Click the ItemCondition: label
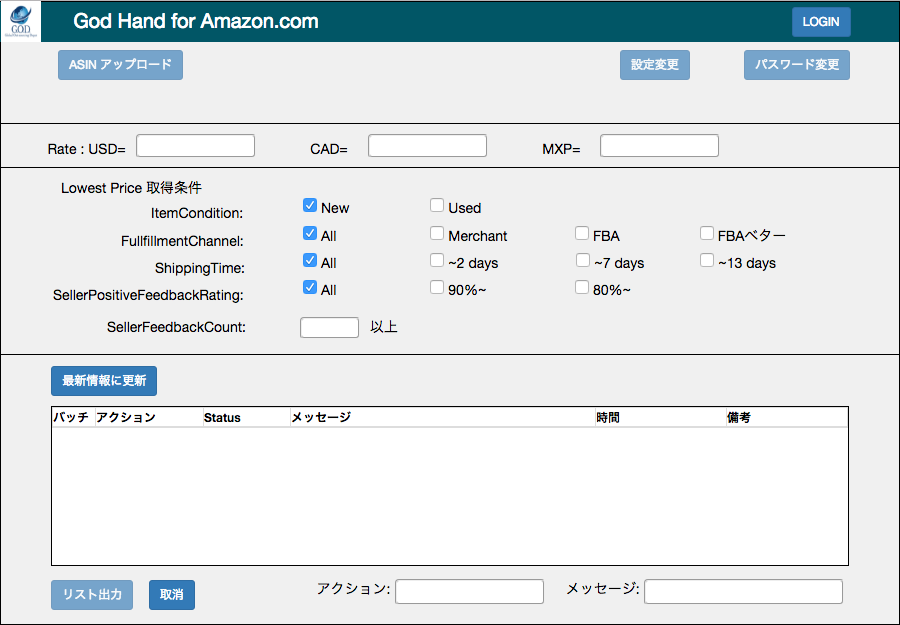 pyautogui.click(x=197, y=213)
